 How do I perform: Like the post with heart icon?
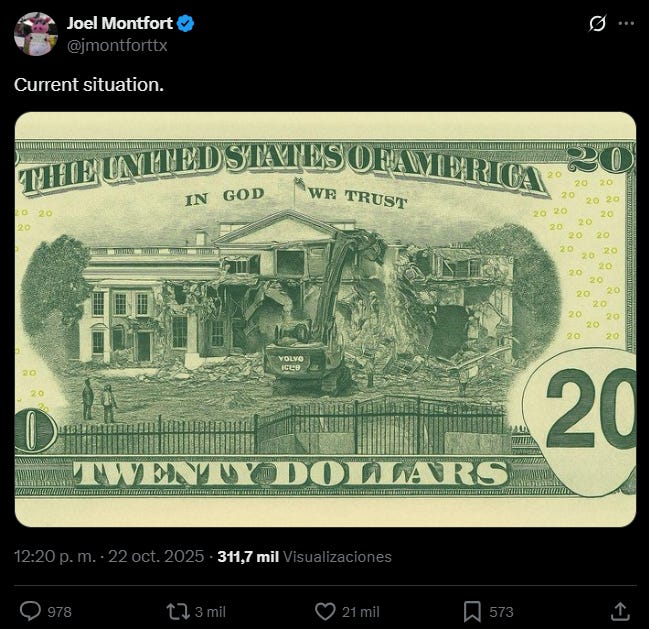coord(325,611)
